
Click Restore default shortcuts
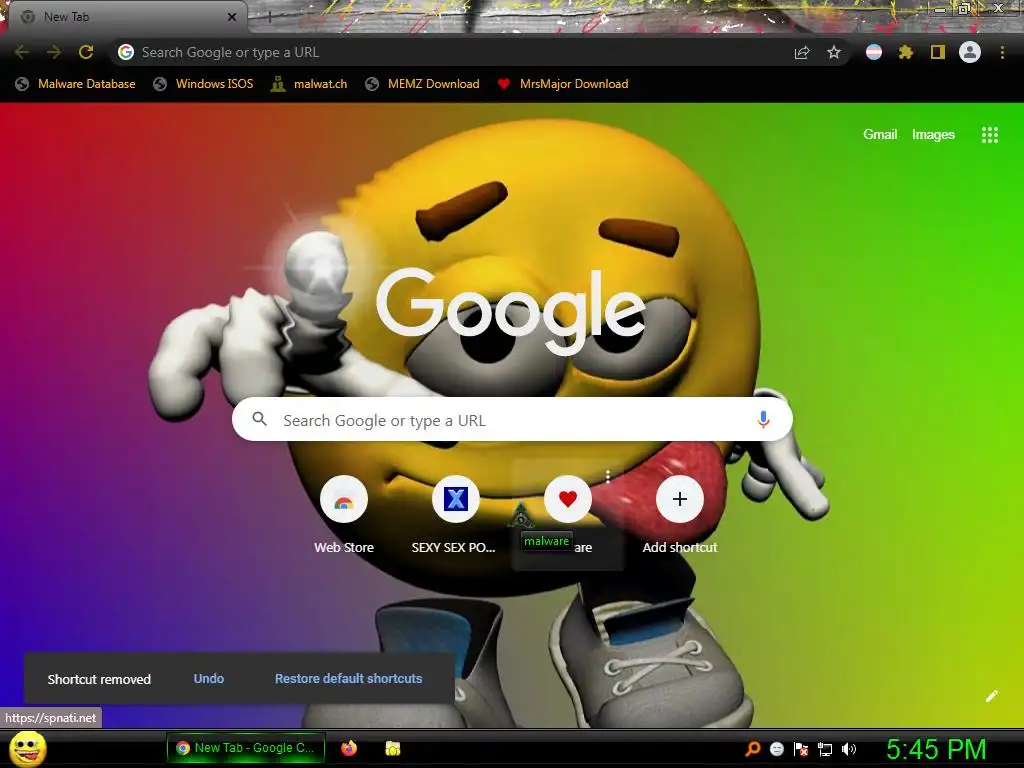(x=348, y=679)
